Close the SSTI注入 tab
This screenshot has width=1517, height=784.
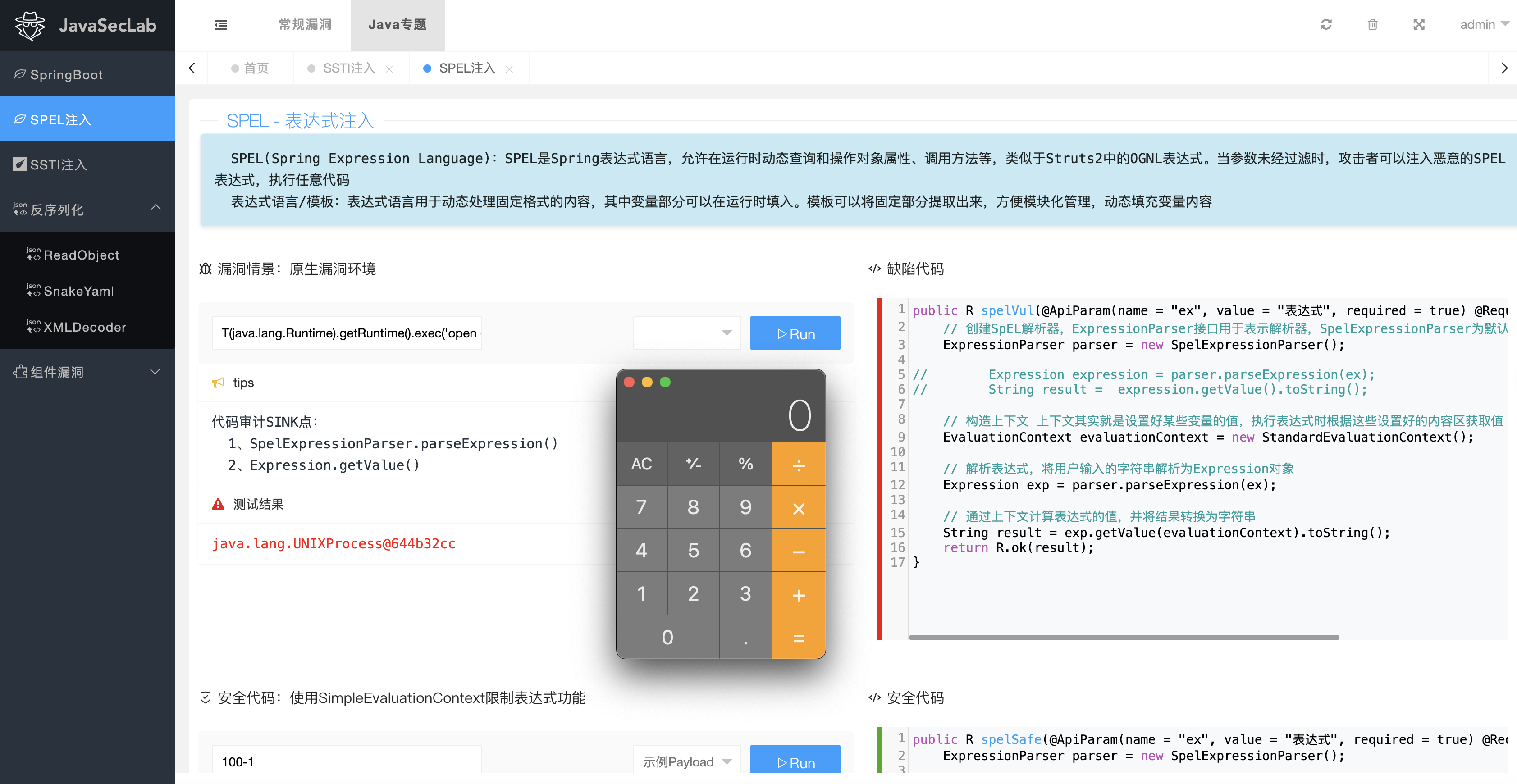[389, 69]
